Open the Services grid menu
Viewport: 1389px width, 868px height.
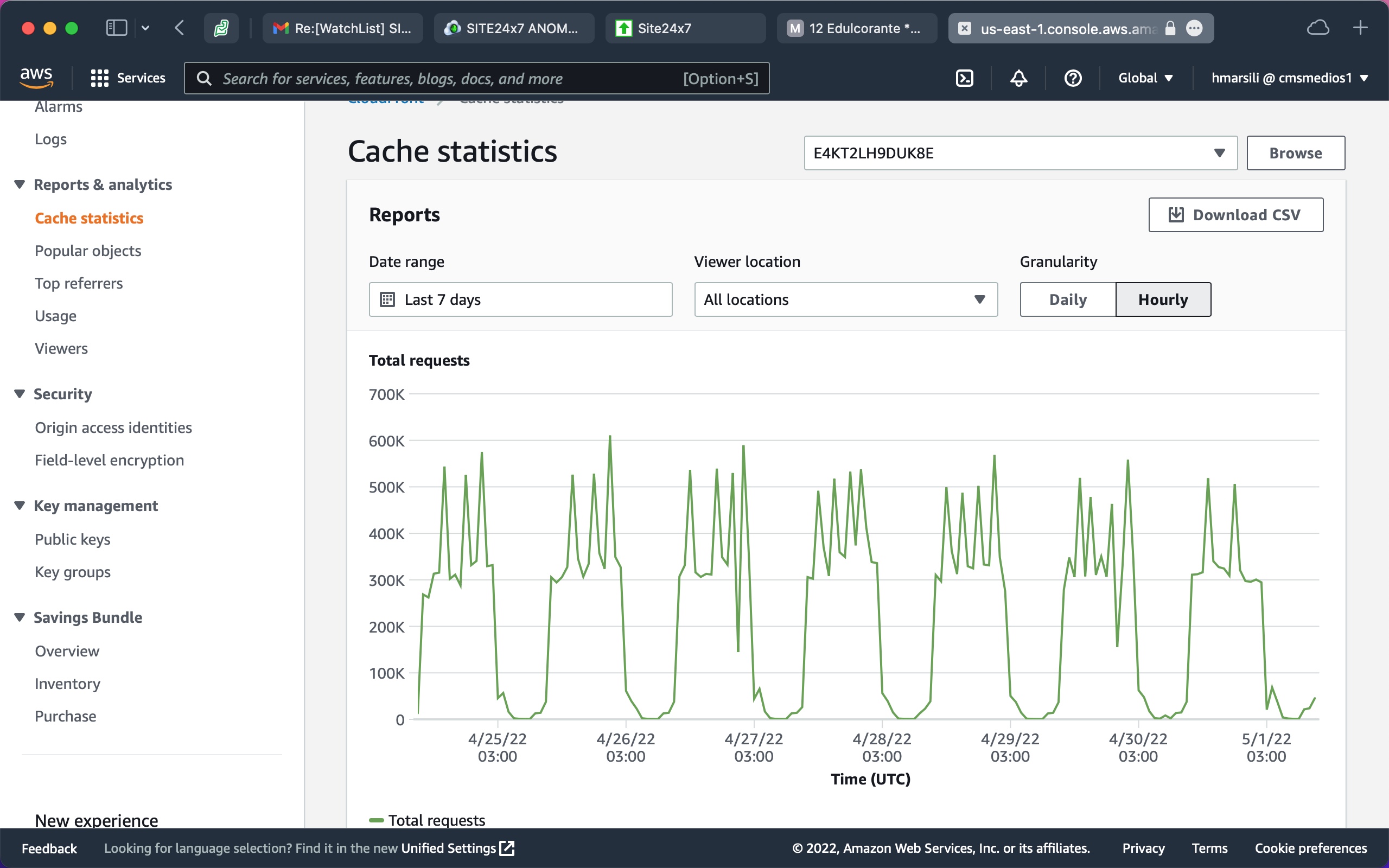[x=128, y=78]
